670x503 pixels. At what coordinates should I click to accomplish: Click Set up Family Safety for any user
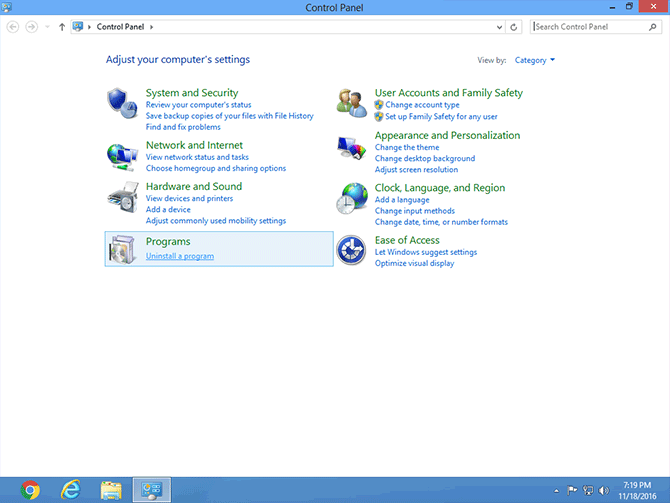pos(441,116)
